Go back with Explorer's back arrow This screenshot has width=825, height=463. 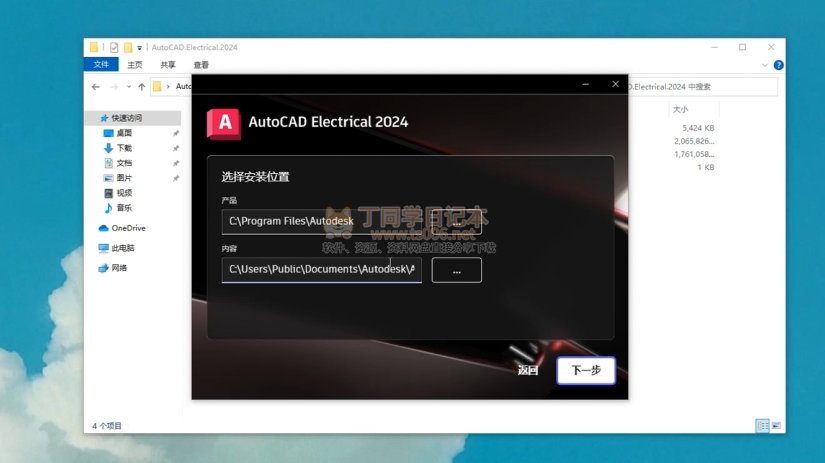click(96, 87)
